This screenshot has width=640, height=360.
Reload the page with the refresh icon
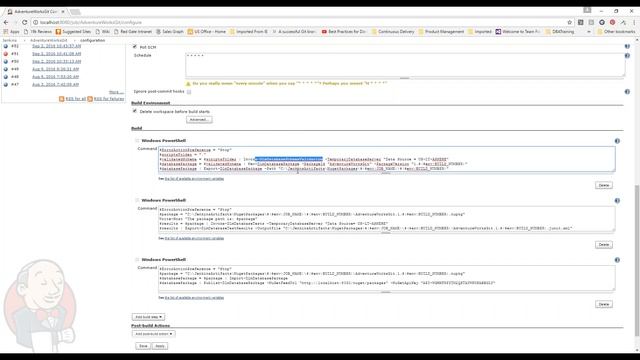(24, 22)
